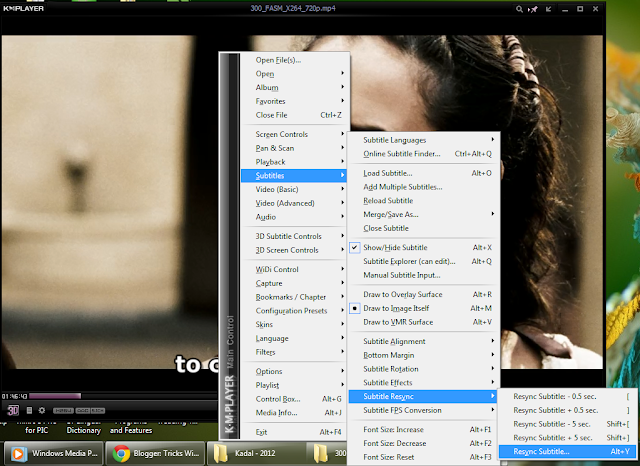The image size is (640, 466).
Task: Open 3D Screen Controls entry
Action: point(294,250)
